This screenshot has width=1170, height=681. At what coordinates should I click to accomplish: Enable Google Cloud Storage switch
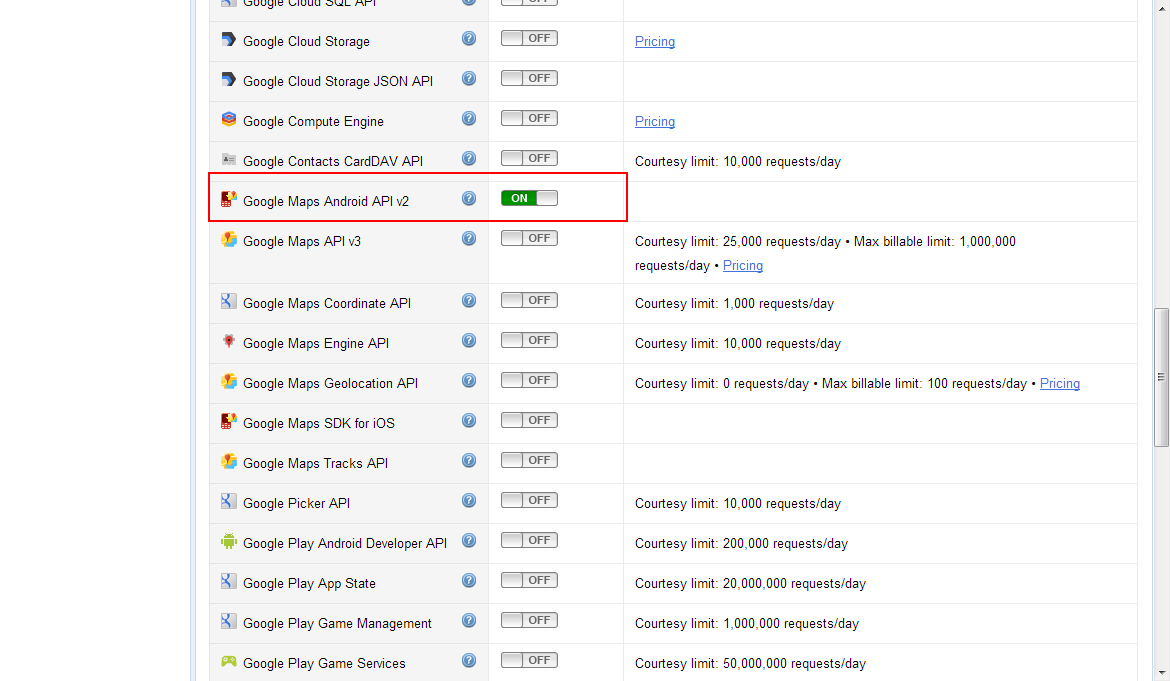[x=529, y=38]
